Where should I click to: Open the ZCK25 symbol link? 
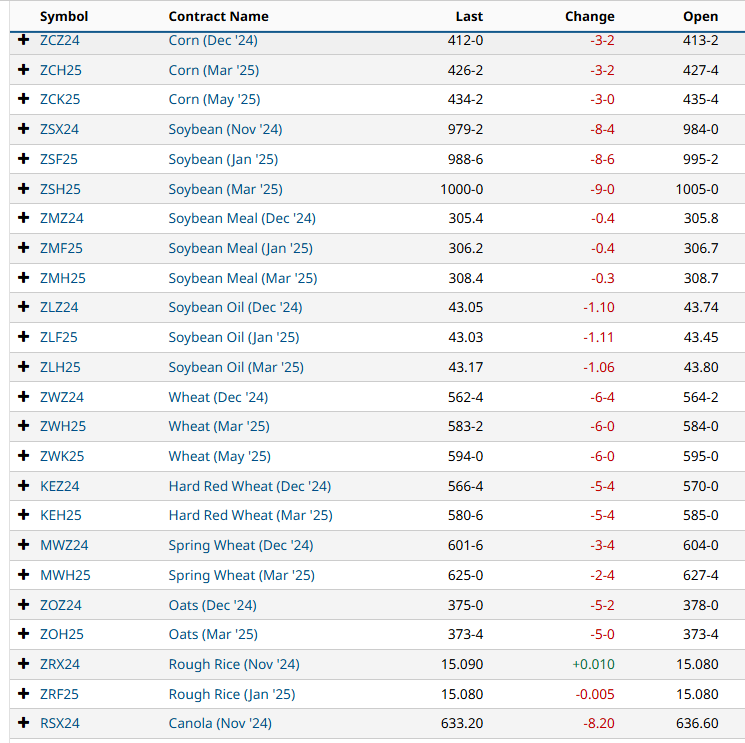pos(60,99)
